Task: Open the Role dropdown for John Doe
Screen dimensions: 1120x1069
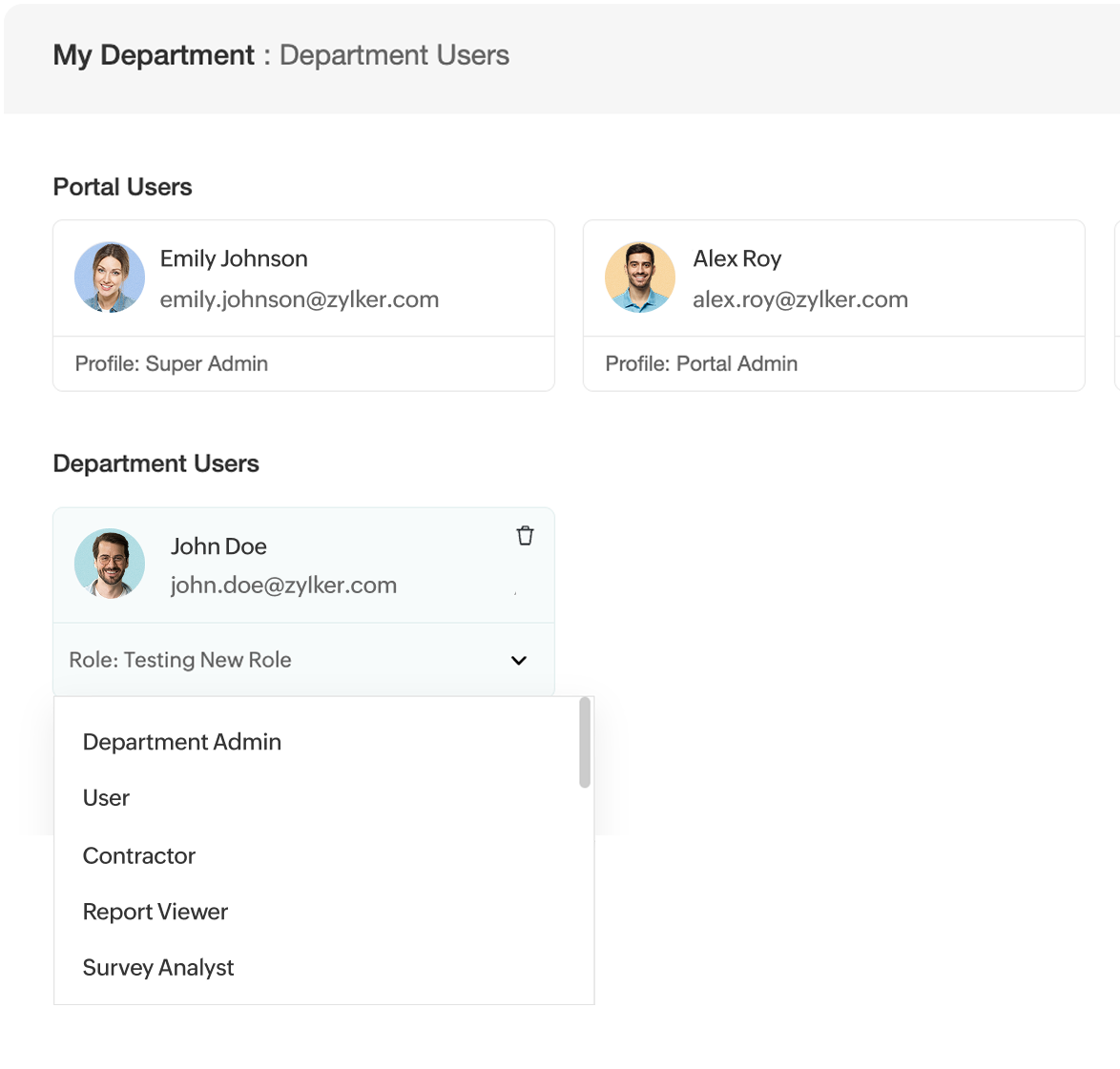Action: [303, 660]
